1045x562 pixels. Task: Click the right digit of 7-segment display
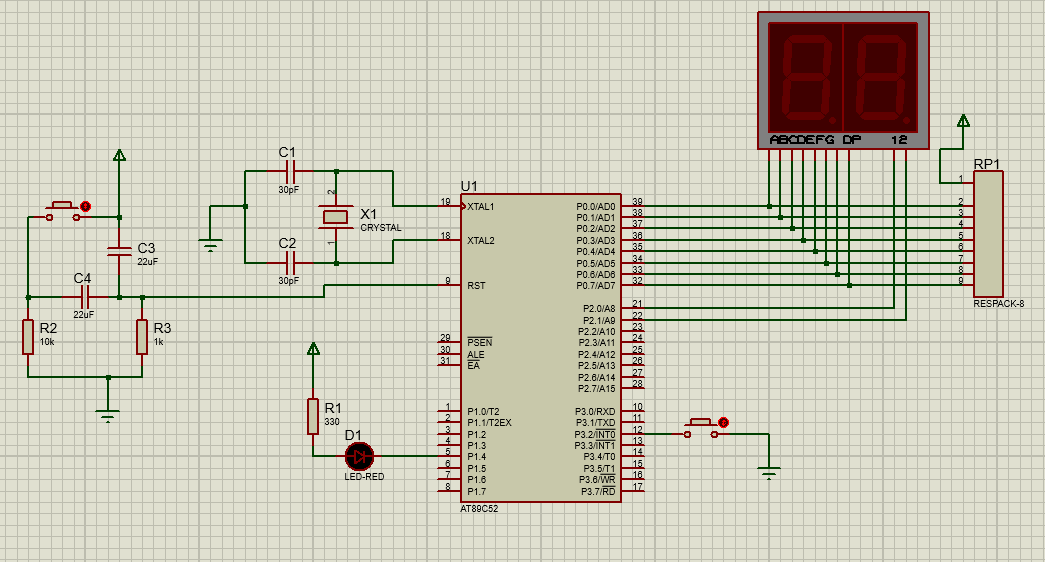click(x=880, y=78)
